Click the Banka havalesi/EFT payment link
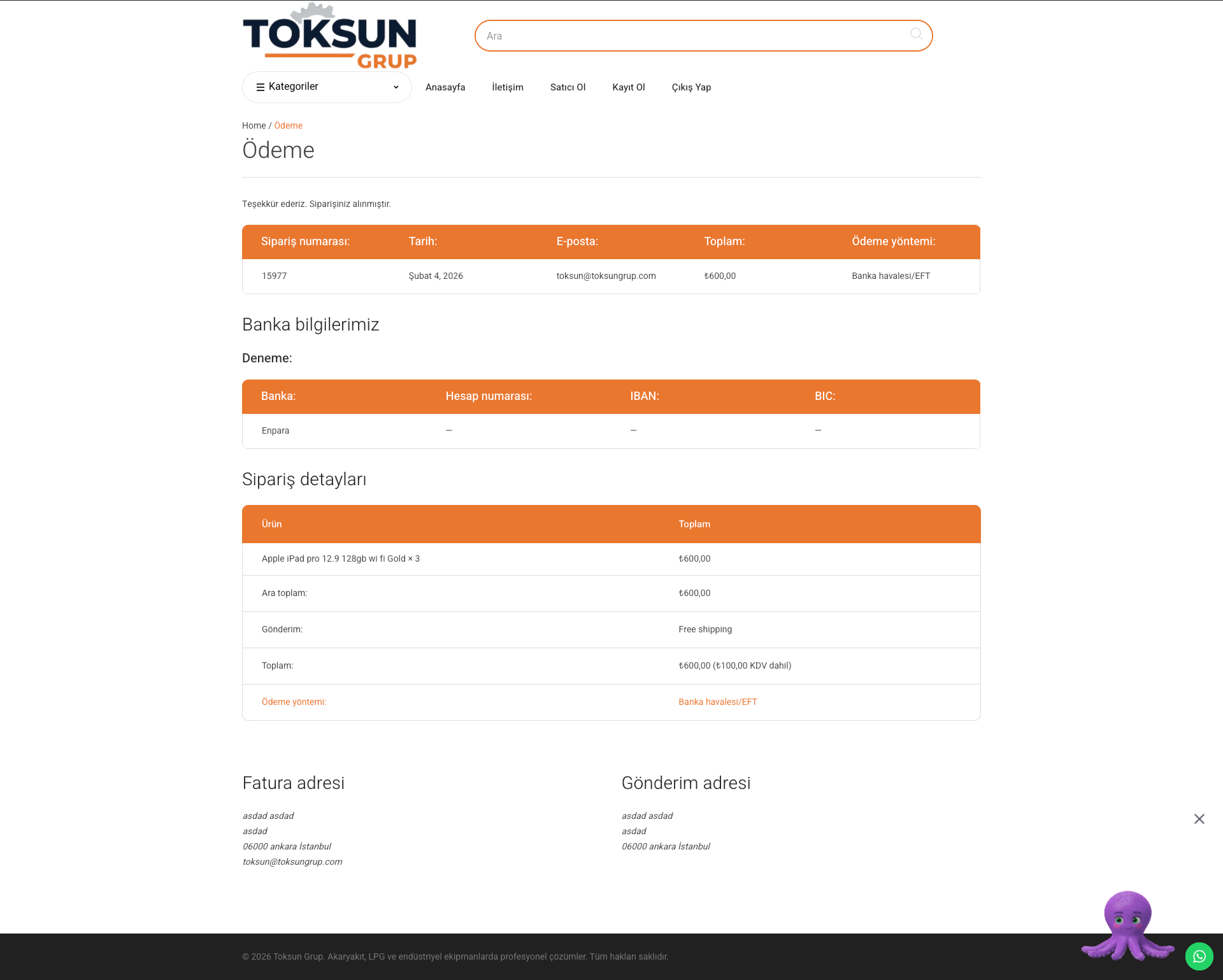The image size is (1223, 980). click(x=718, y=702)
